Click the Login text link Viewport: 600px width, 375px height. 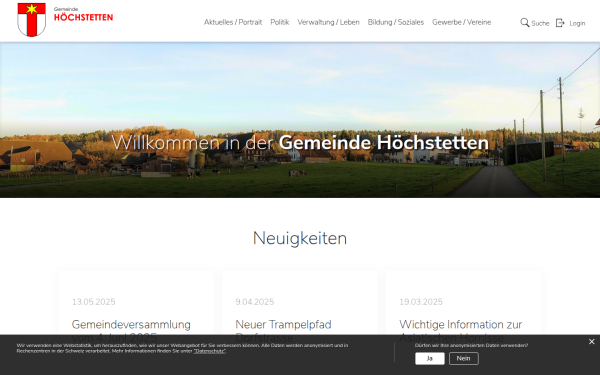tap(577, 23)
